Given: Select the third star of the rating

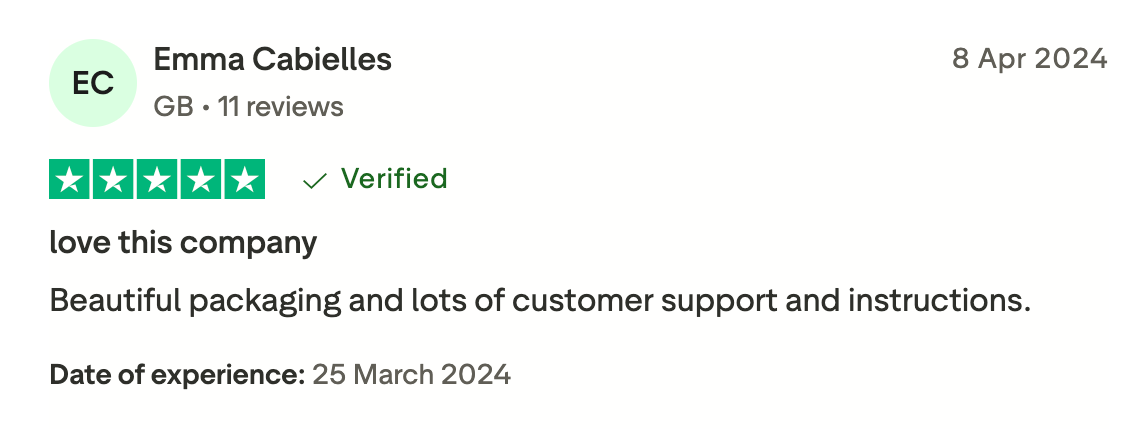Looking at the screenshot, I should click(157, 180).
